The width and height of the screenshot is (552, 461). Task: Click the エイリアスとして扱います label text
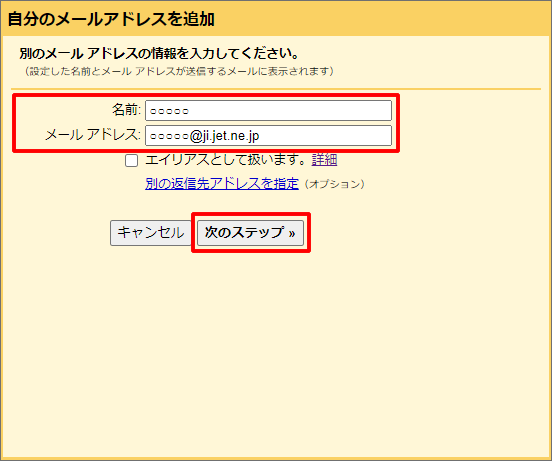pos(226,160)
